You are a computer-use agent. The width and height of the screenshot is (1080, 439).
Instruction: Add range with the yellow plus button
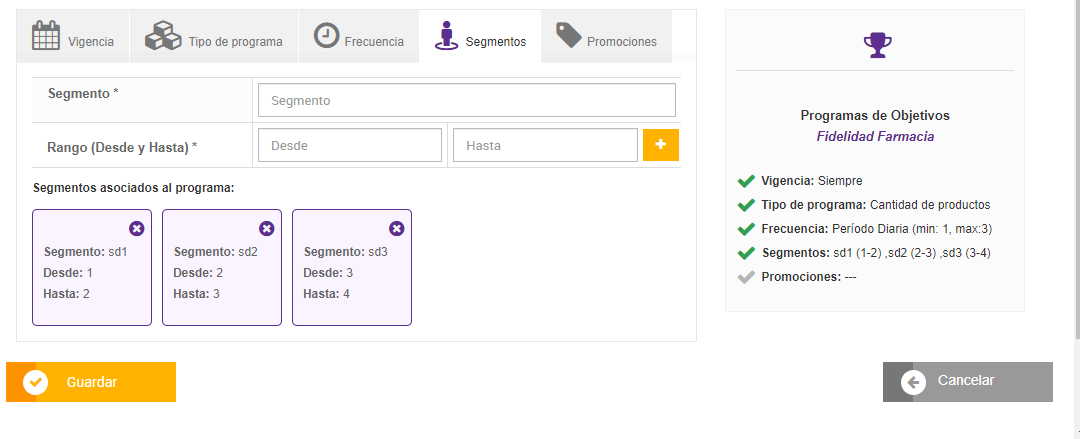661,145
